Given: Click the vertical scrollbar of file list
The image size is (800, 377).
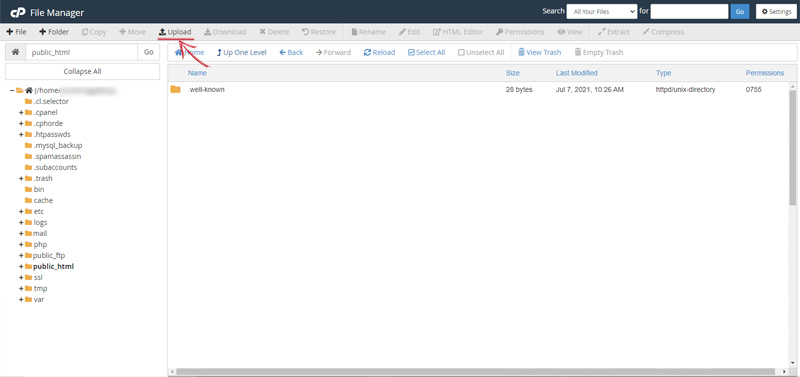Looking at the screenshot, I should pos(792,148).
